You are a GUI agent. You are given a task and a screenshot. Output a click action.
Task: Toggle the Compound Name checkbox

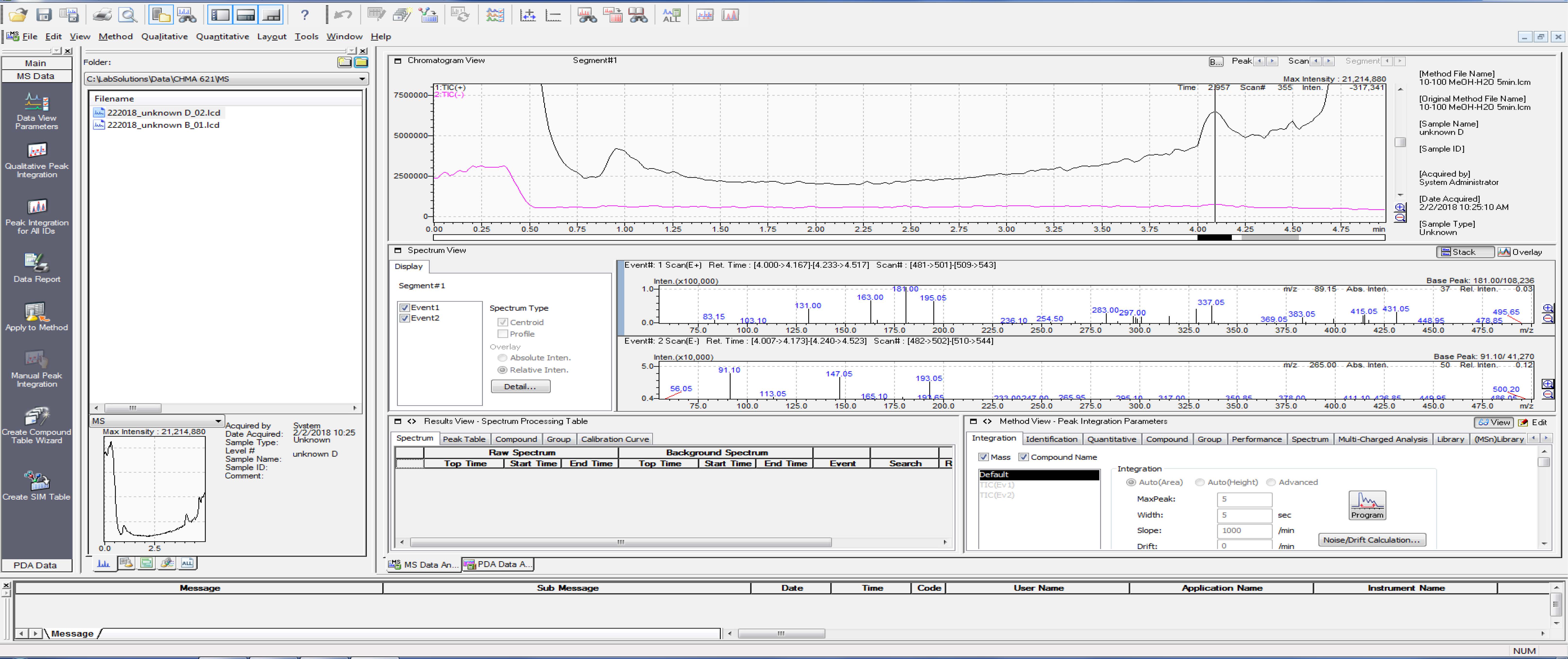pos(1023,457)
